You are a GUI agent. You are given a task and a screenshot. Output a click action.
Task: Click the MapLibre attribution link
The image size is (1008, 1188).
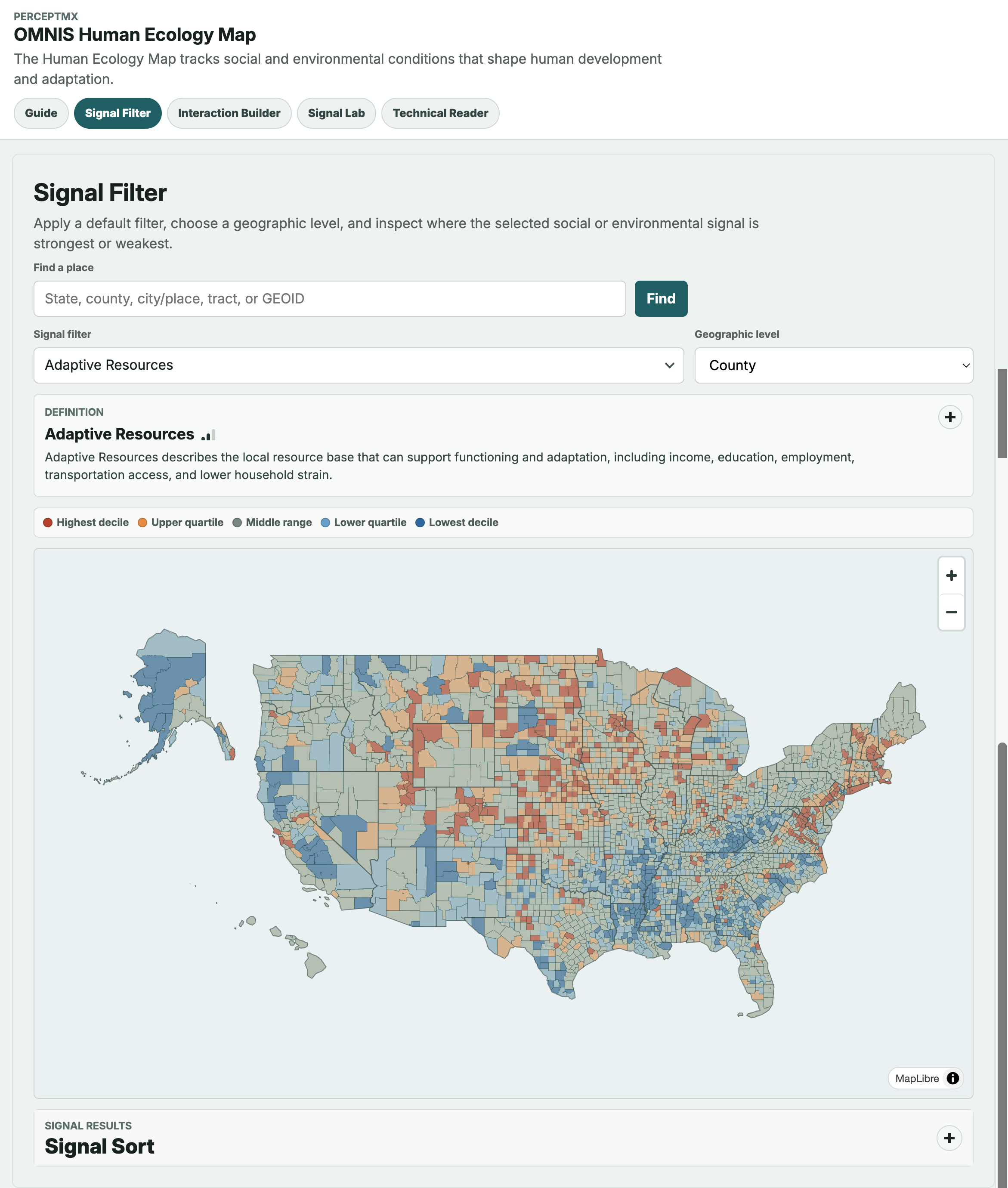tap(917, 1078)
